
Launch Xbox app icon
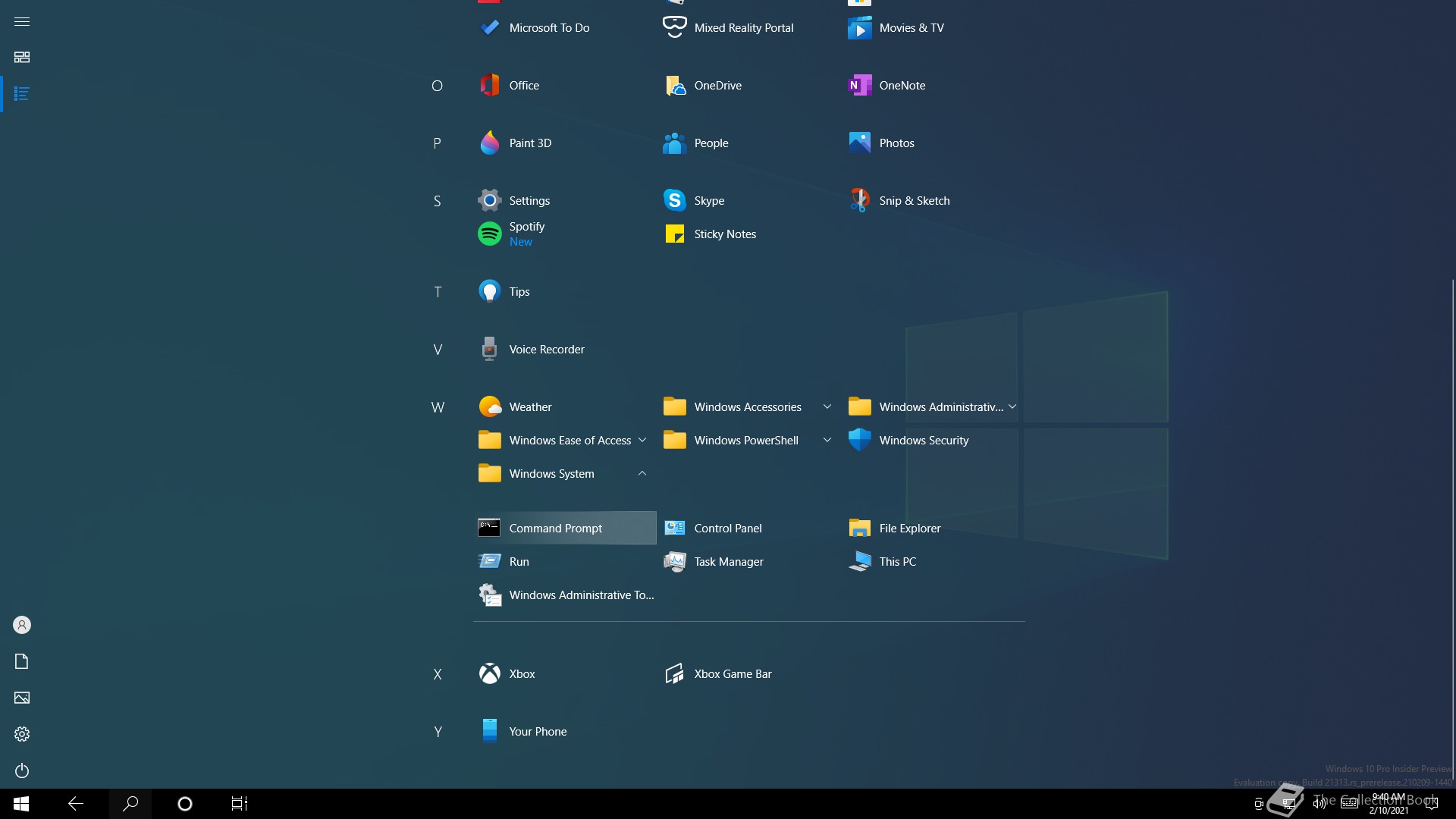tap(490, 674)
